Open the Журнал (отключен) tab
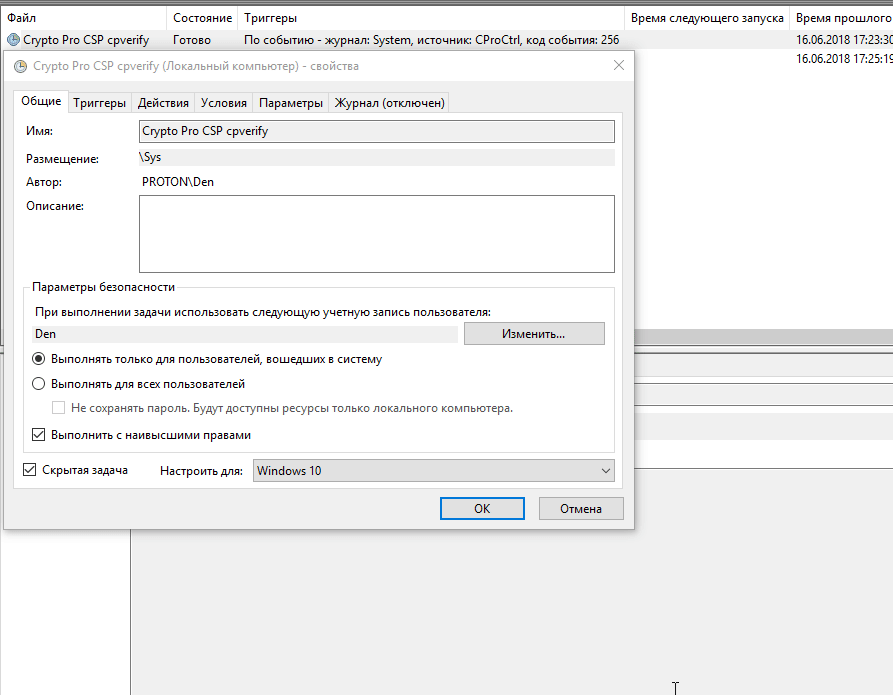This screenshot has height=695, width=893. coord(389,103)
